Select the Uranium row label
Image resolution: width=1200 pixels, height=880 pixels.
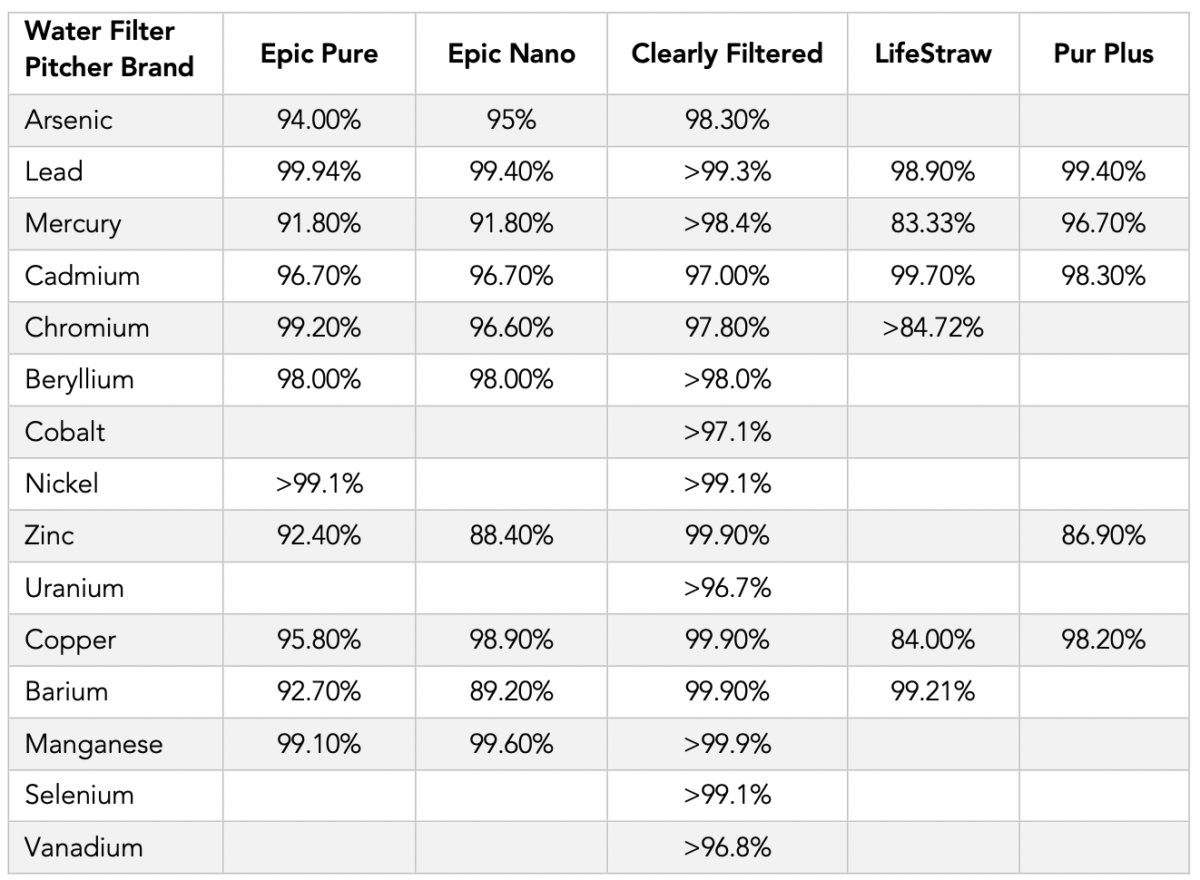tap(75, 588)
